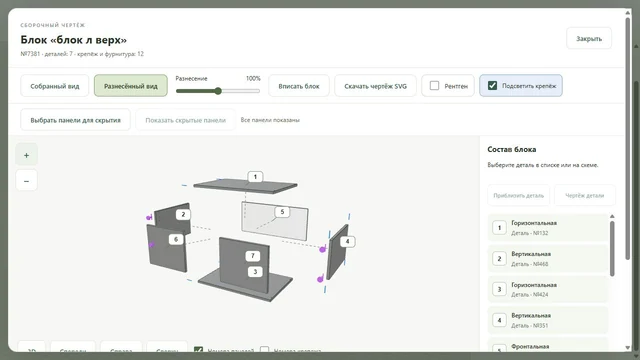Click Выбрать панели для скрытия
This screenshot has width=640, height=360.
[76, 120]
